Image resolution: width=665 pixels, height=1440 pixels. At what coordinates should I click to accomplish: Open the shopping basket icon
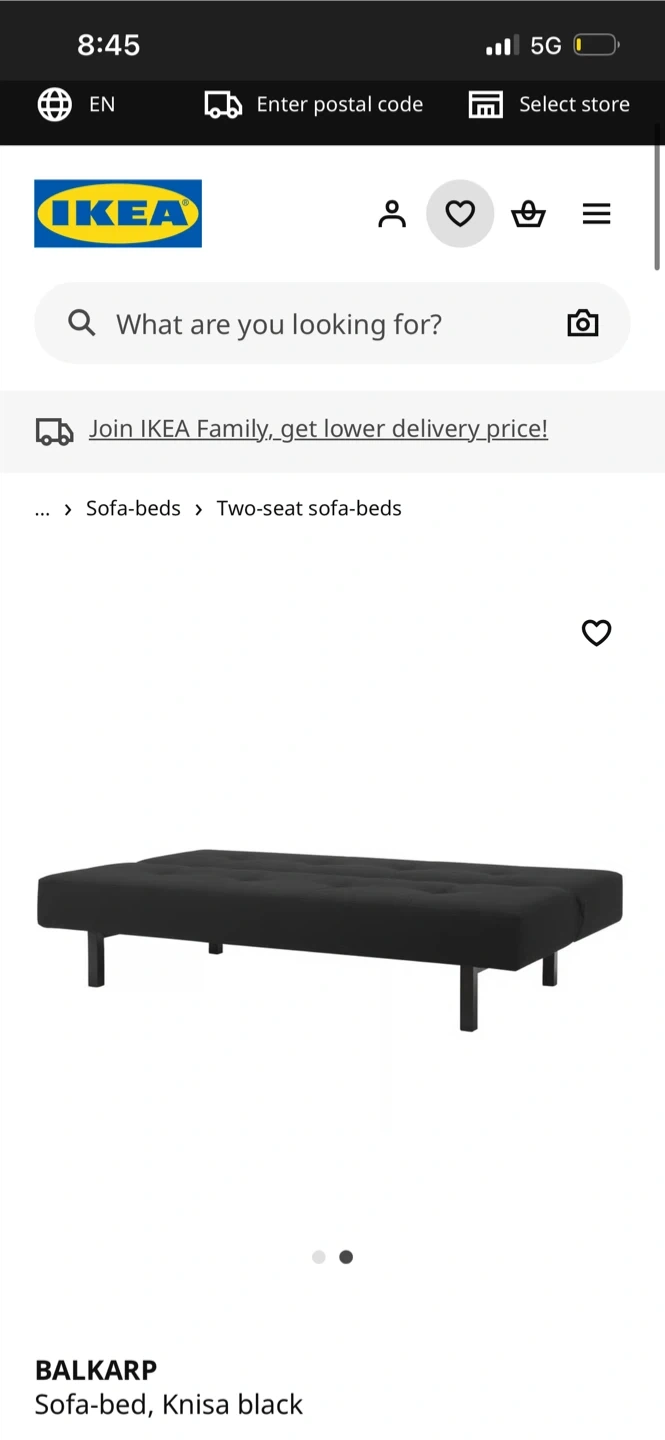click(x=528, y=213)
